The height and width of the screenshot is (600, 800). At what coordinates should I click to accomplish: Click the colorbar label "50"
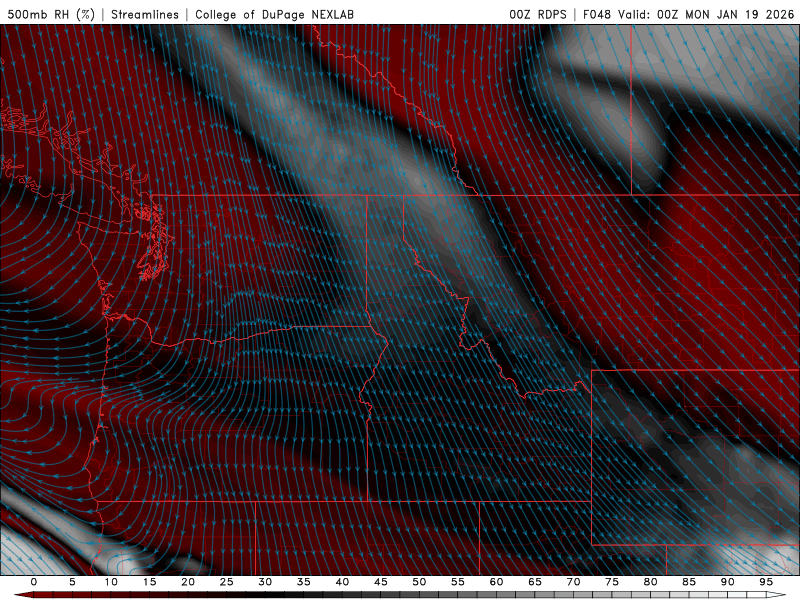(x=419, y=582)
